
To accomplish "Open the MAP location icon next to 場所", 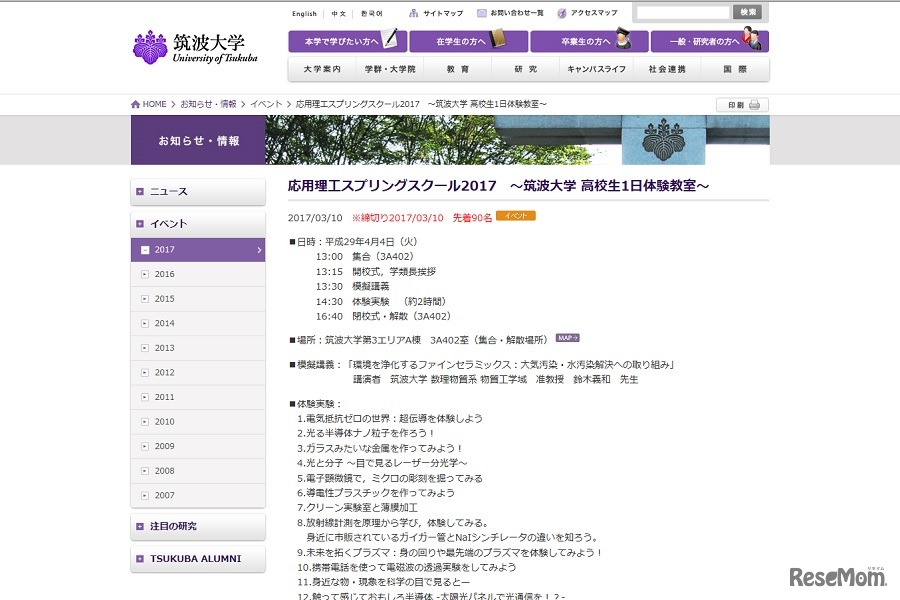I will (566, 339).
